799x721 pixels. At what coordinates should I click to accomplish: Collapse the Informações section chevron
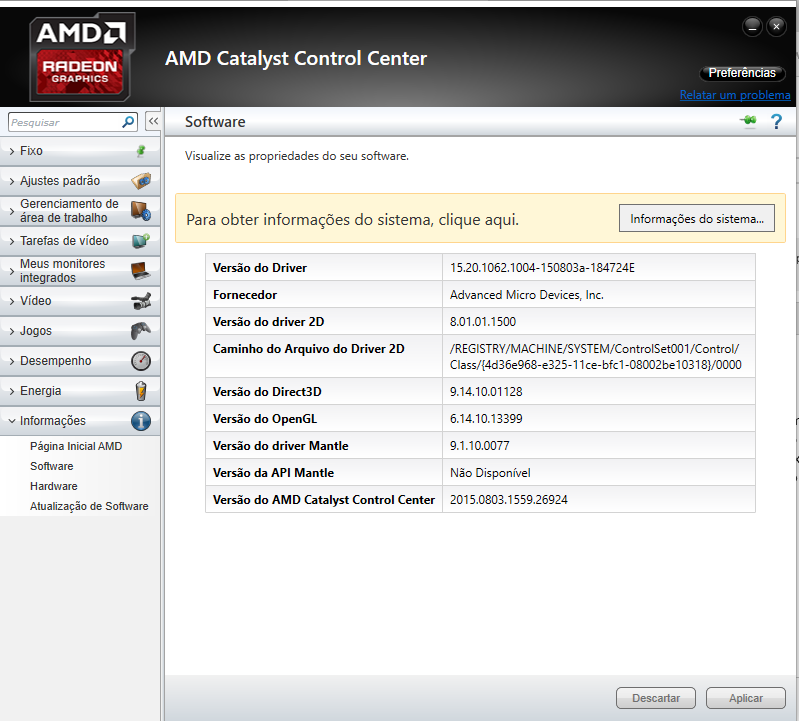pyautogui.click(x=12, y=421)
